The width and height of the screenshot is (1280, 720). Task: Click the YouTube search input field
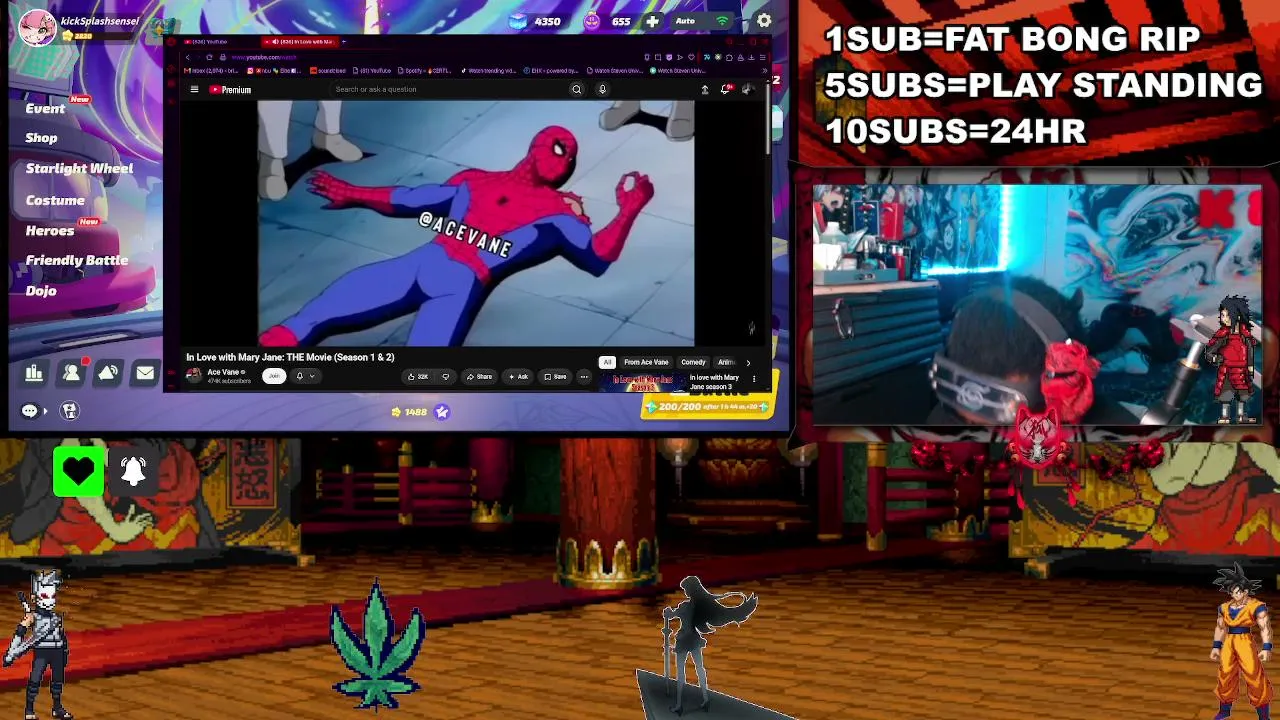point(448,90)
